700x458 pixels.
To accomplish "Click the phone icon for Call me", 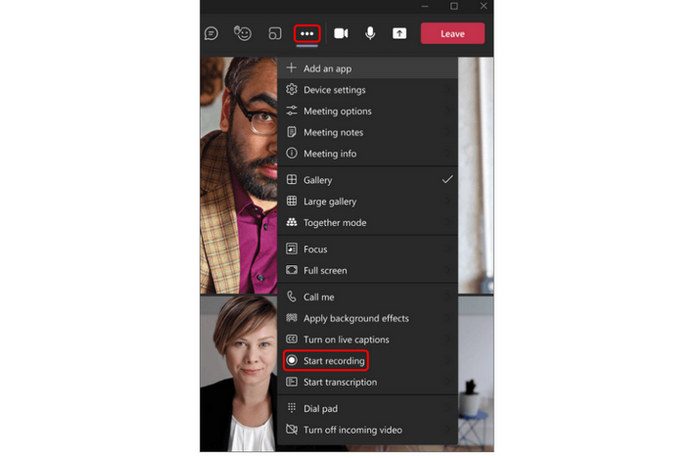I will tap(292, 296).
